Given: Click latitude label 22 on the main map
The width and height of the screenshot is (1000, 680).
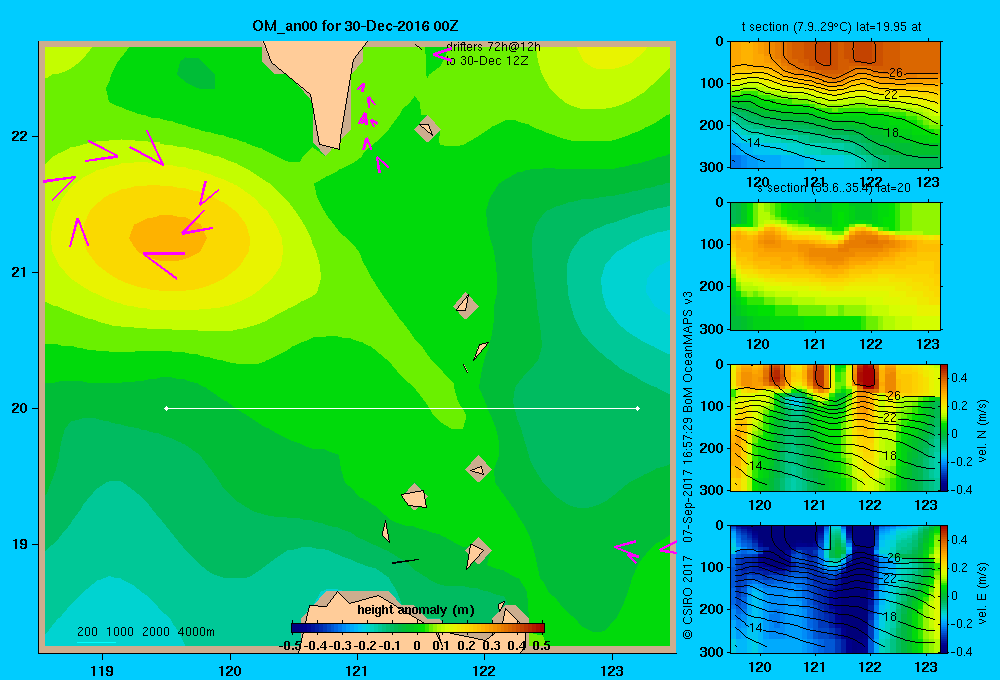Looking at the screenshot, I should coord(20,136).
